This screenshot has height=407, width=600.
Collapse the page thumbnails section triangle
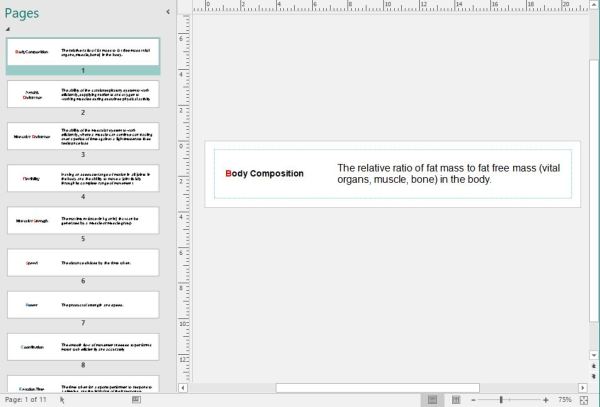point(8,29)
